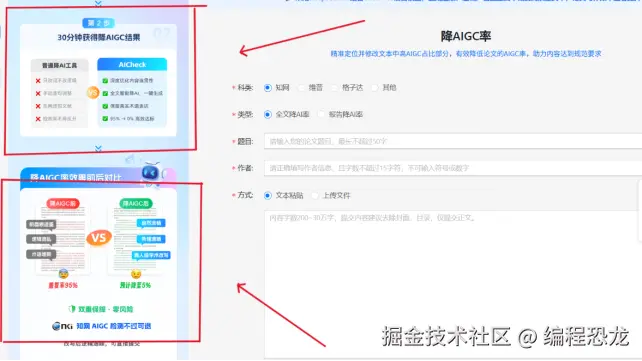Image resolution: width=642 pixels, height=361 pixels.
Task: Click the red 95% rate text
Action: 63,285
